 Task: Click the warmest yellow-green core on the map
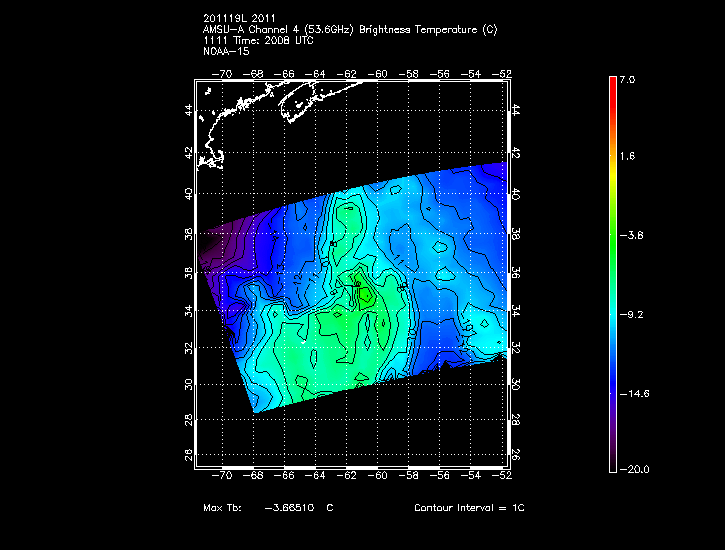tap(366, 295)
